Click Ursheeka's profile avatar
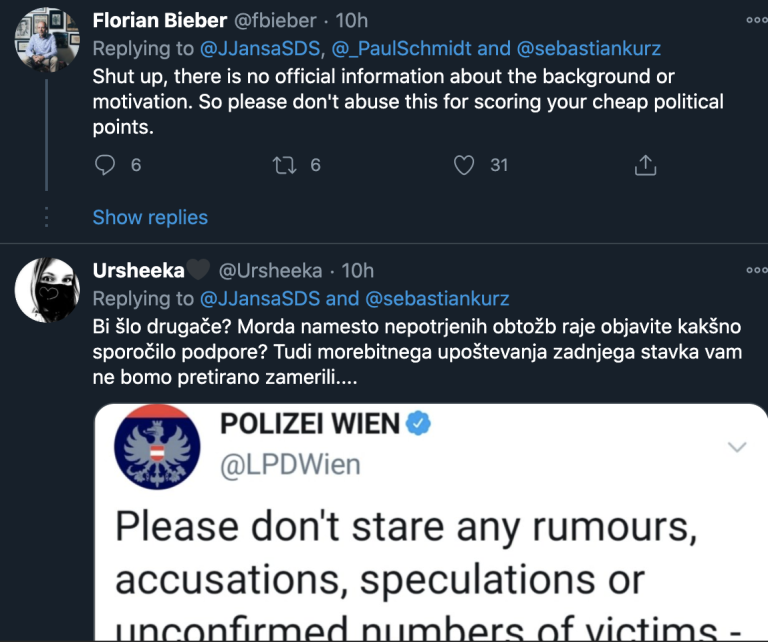 (x=41, y=290)
